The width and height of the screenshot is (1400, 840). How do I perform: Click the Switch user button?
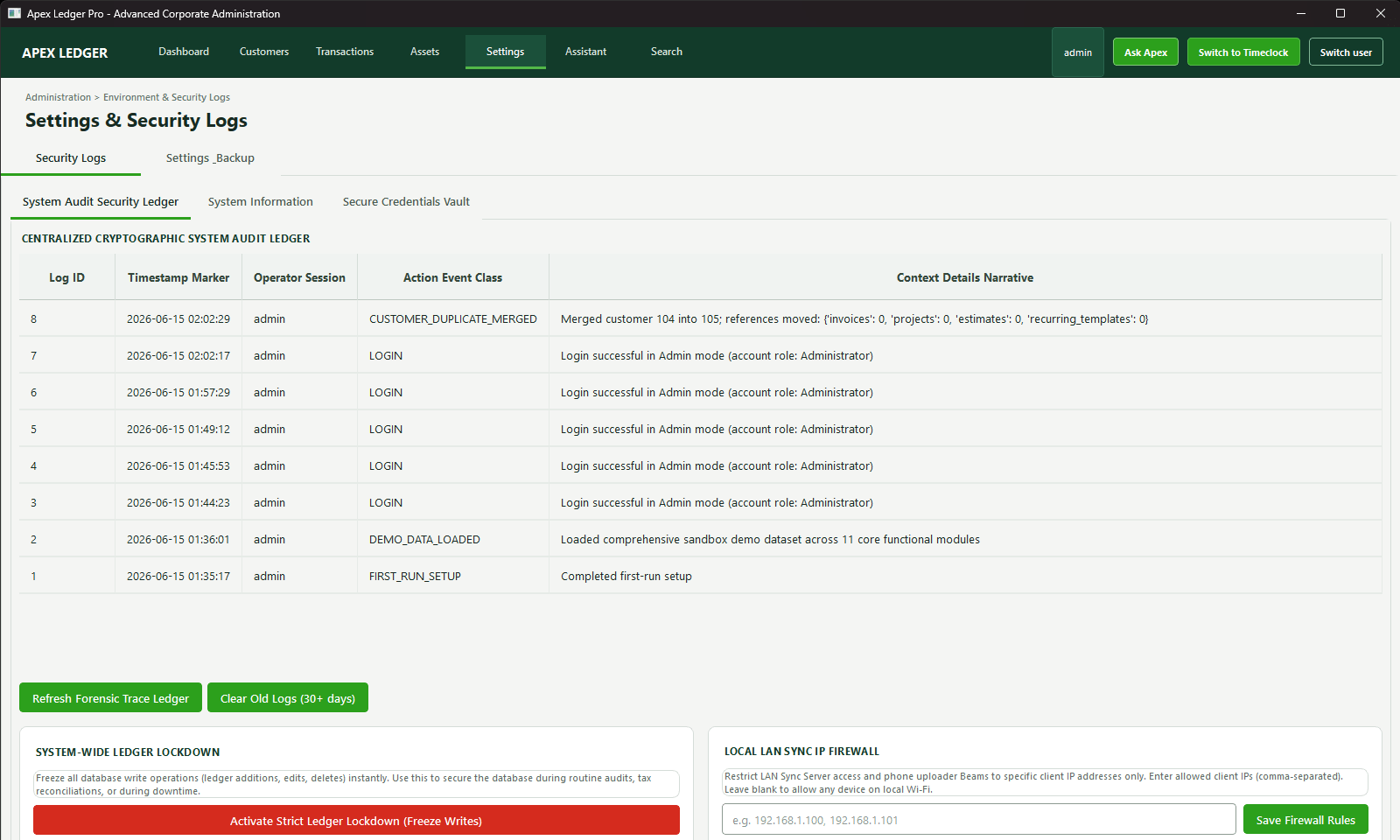click(x=1346, y=52)
